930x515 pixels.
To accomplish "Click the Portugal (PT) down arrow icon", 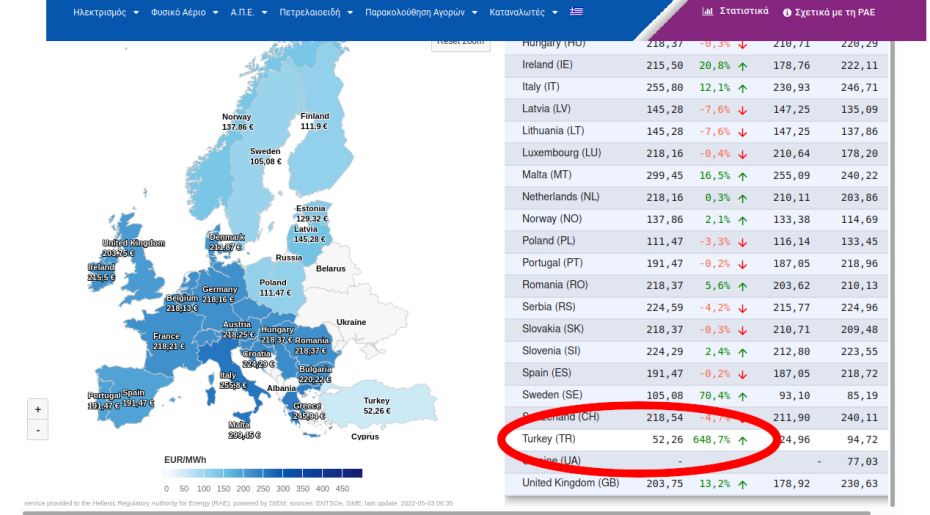I will pyautogui.click(x=743, y=264).
